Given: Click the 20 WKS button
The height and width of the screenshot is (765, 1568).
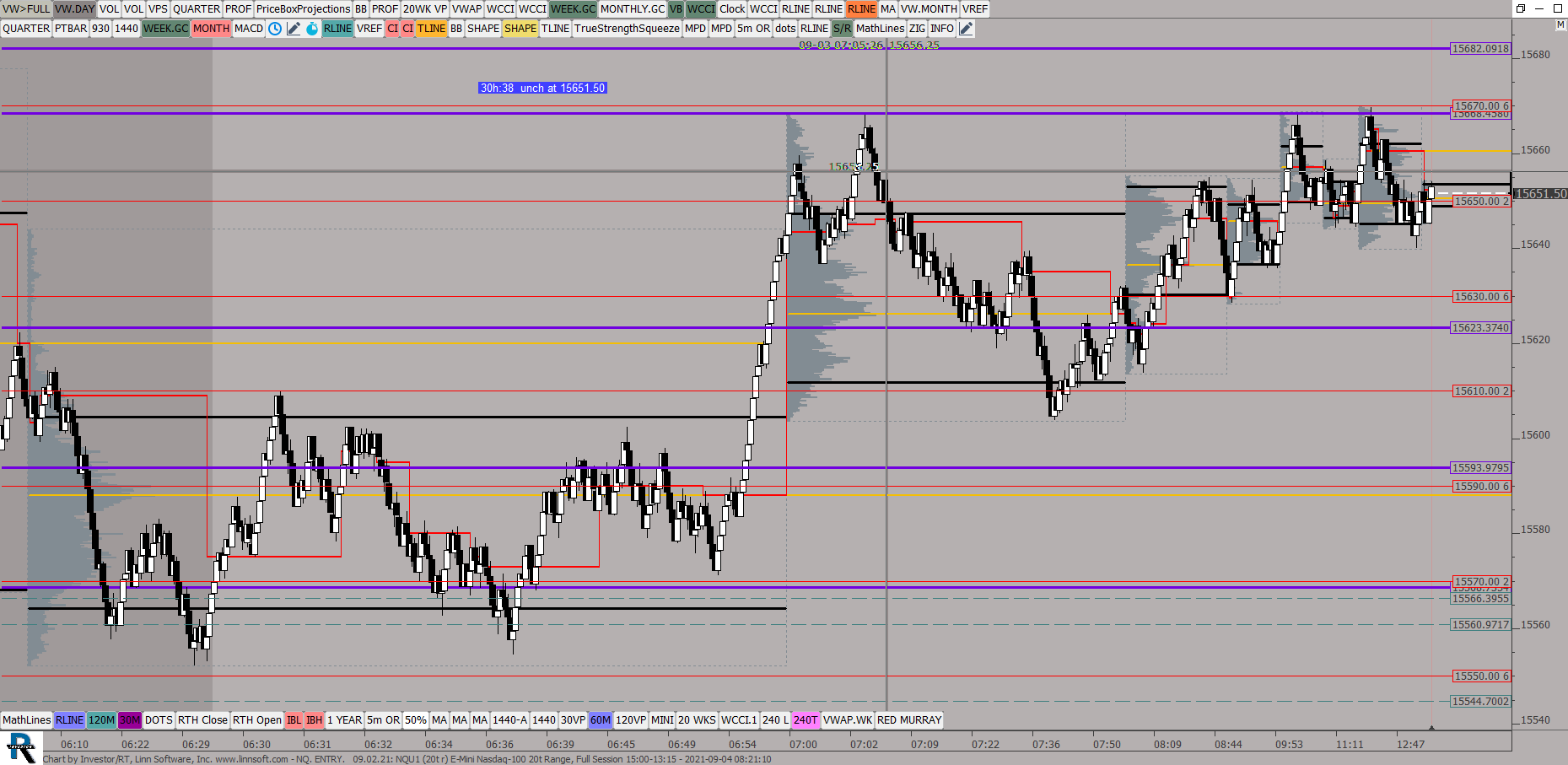Looking at the screenshot, I should pos(697,720).
